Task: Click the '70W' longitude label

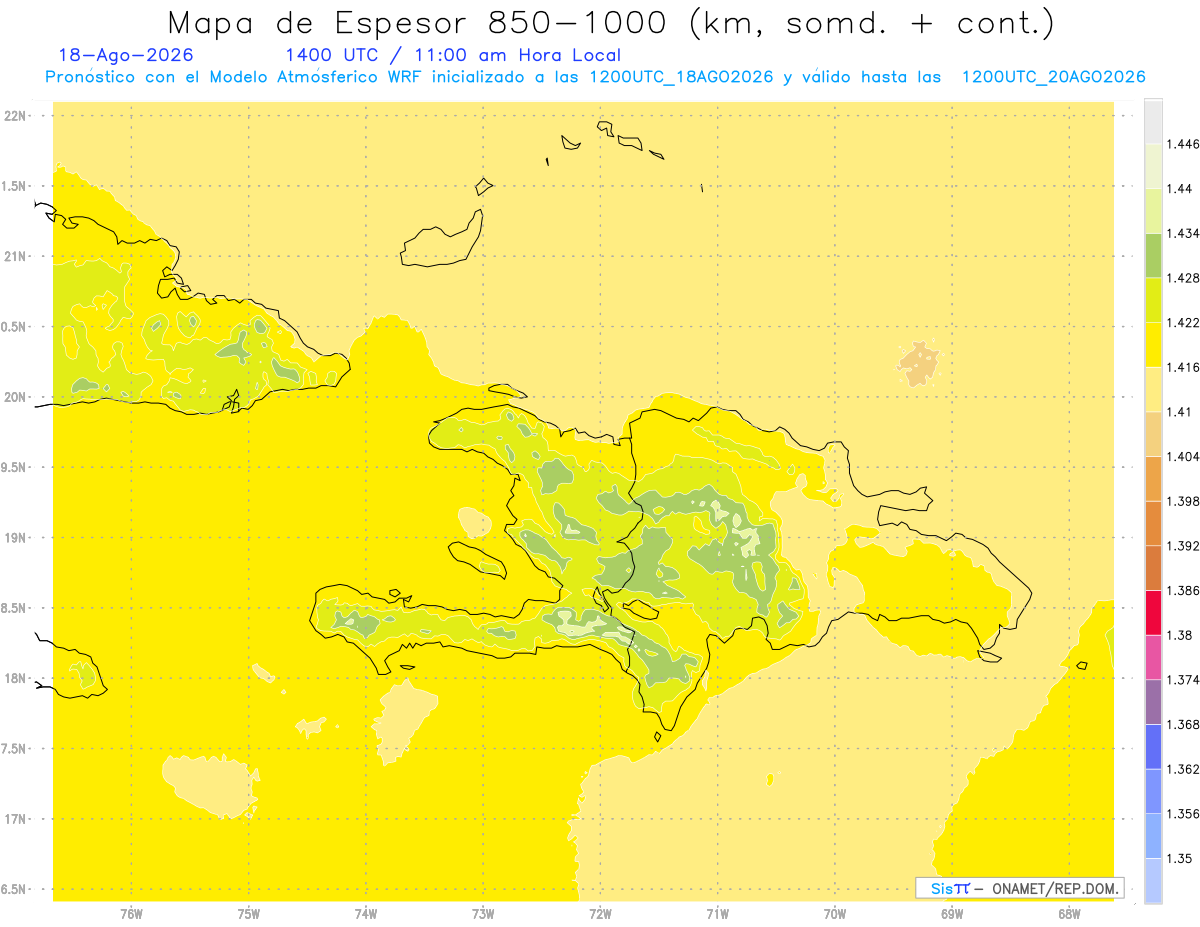Action: (835, 913)
